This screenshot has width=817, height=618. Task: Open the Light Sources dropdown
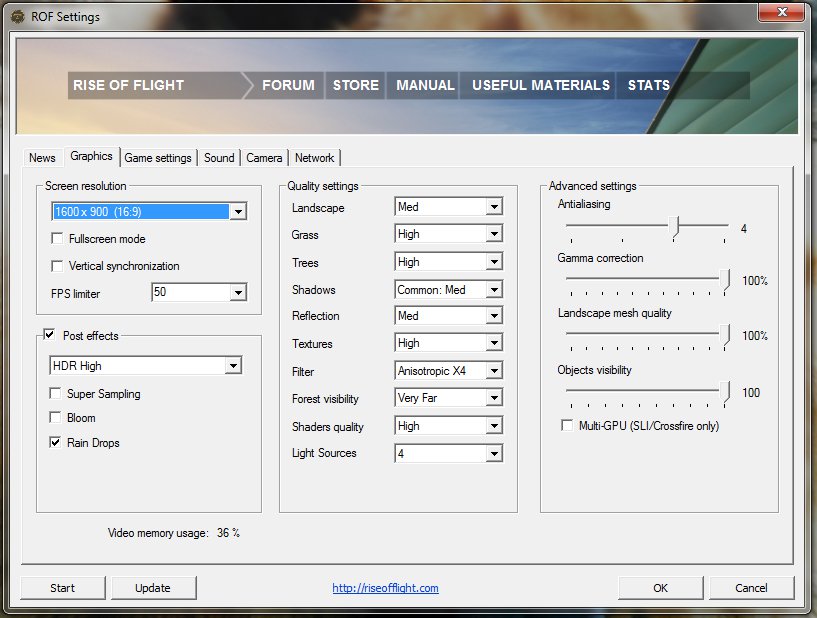(x=449, y=453)
